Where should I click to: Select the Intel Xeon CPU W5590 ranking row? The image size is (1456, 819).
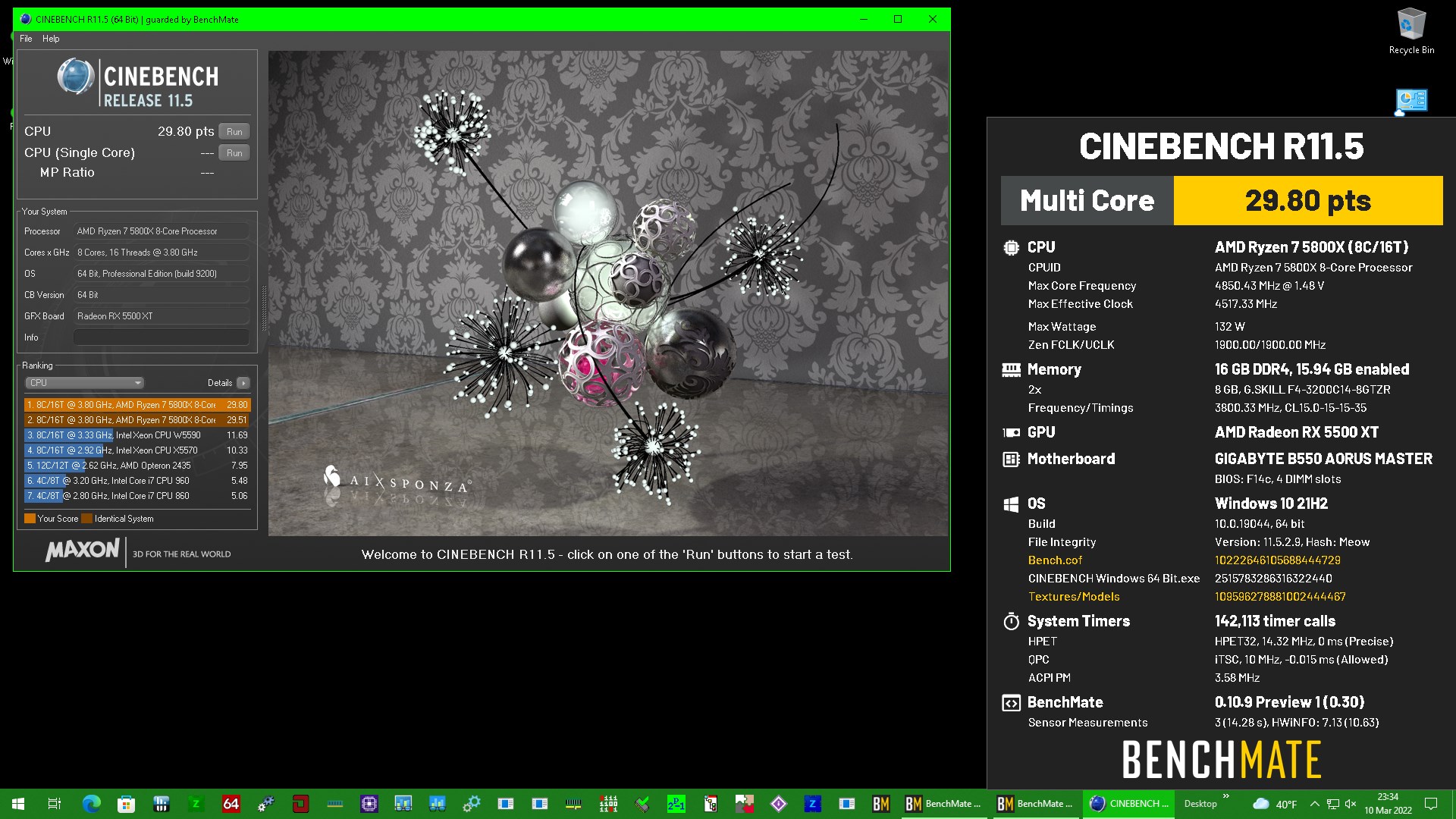[x=137, y=435]
